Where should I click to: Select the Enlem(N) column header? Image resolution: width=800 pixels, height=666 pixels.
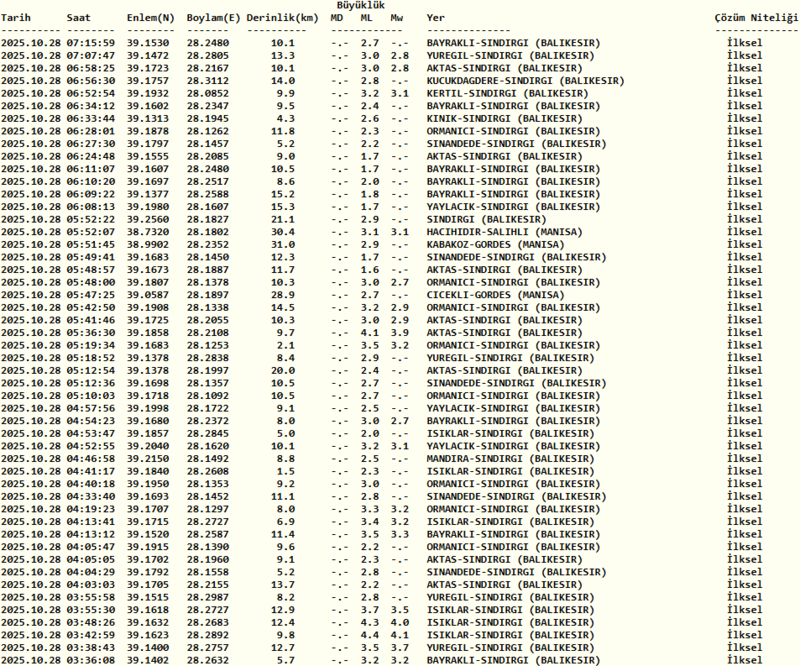point(150,19)
